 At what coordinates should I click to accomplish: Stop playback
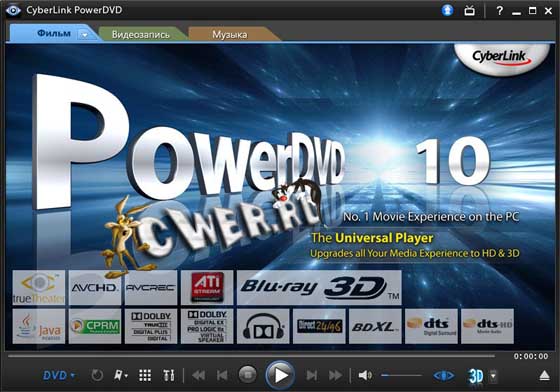coord(247,375)
